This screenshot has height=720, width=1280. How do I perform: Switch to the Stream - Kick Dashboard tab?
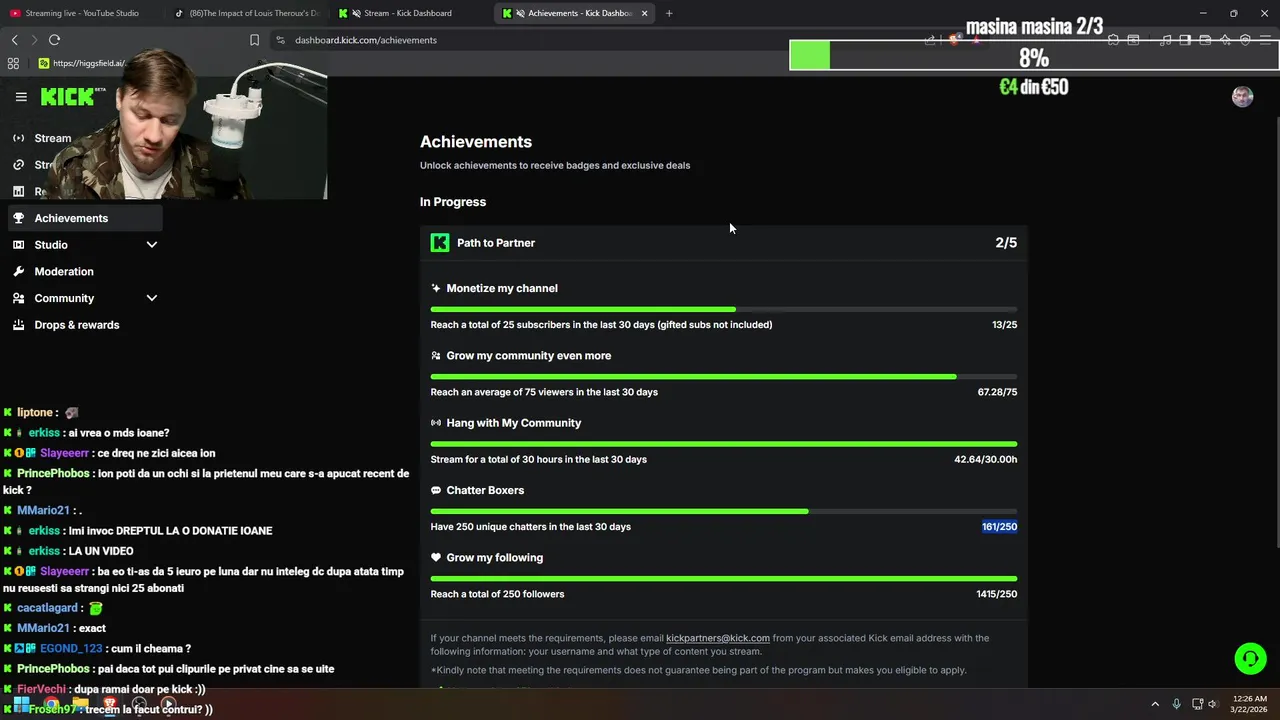pos(410,13)
